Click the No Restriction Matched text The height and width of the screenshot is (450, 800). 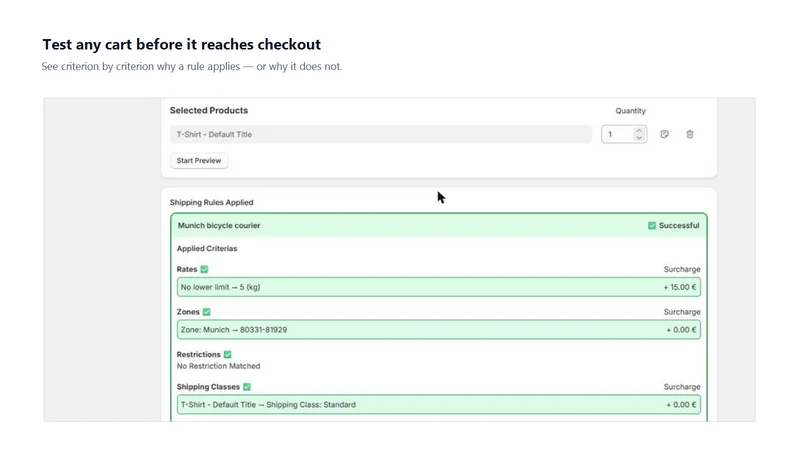[x=218, y=366]
